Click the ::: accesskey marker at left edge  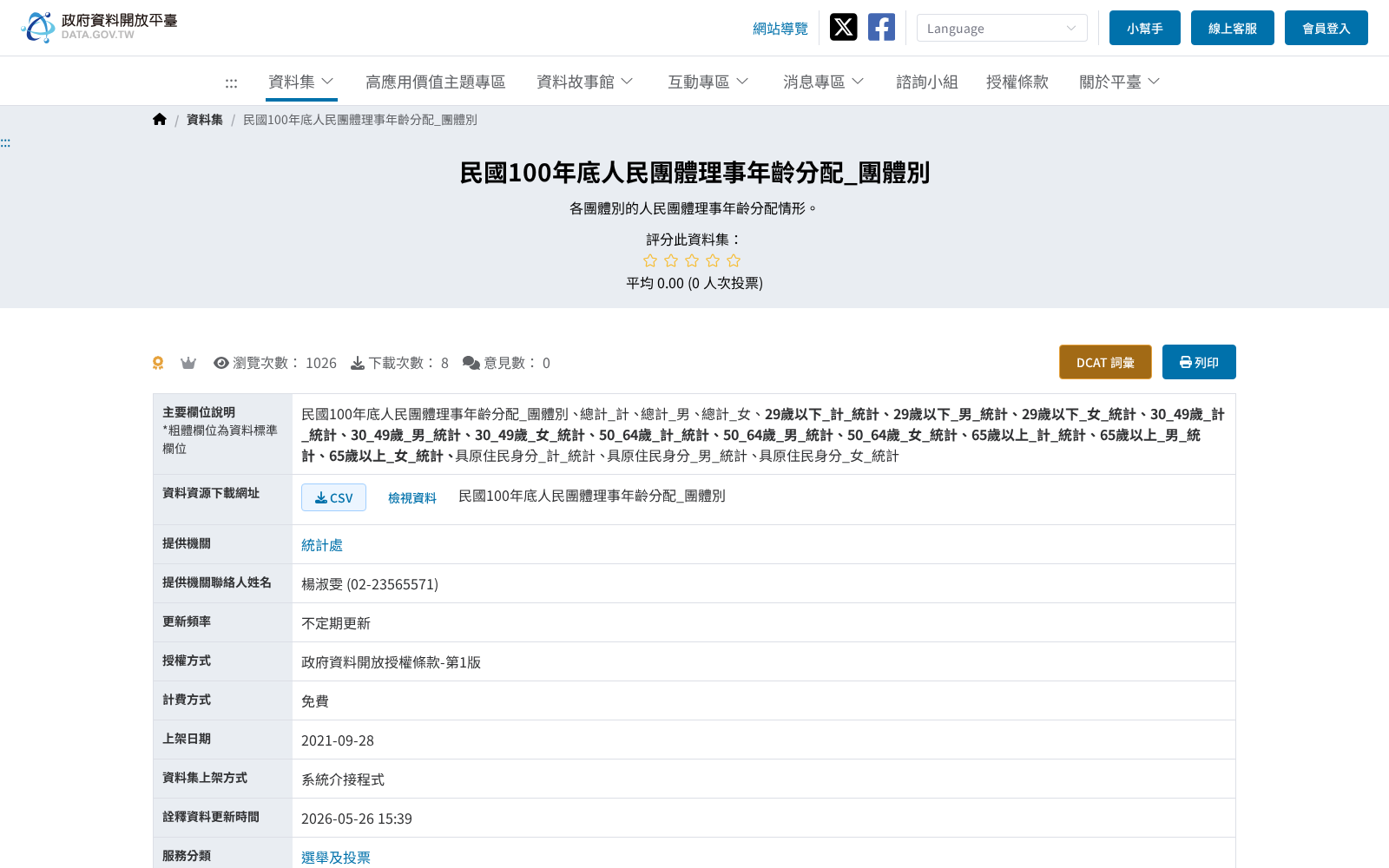(x=5, y=142)
